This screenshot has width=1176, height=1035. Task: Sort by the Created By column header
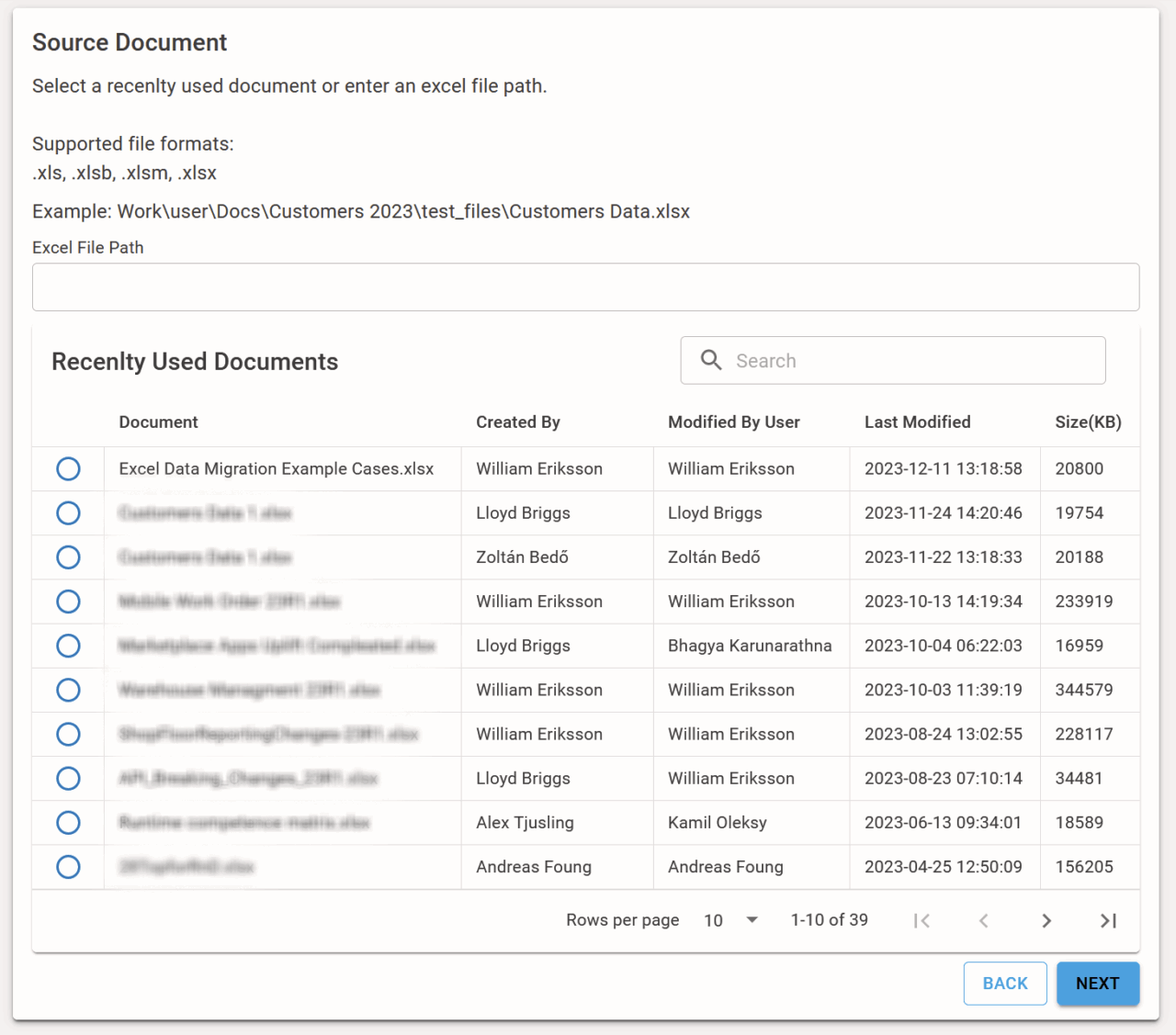517,422
